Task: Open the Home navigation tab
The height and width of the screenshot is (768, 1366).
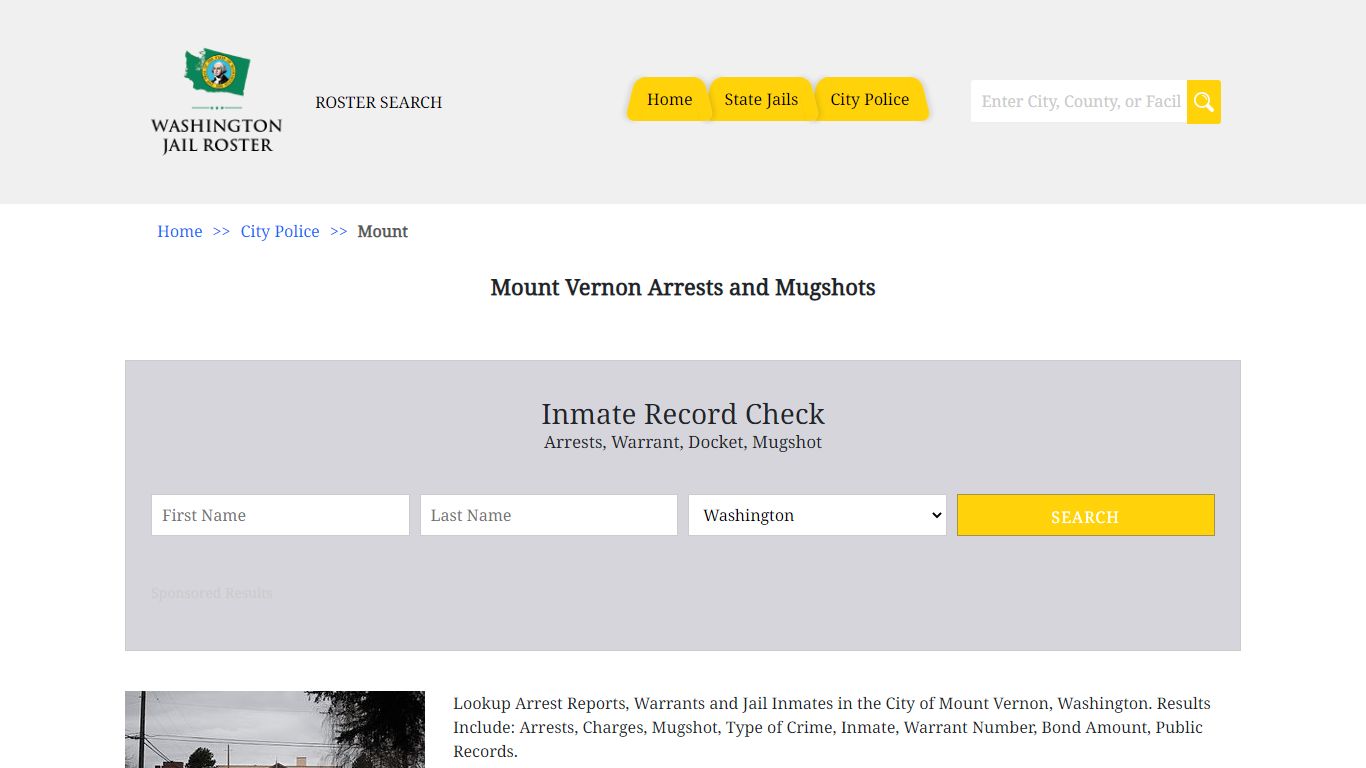Action: pyautogui.click(x=669, y=99)
